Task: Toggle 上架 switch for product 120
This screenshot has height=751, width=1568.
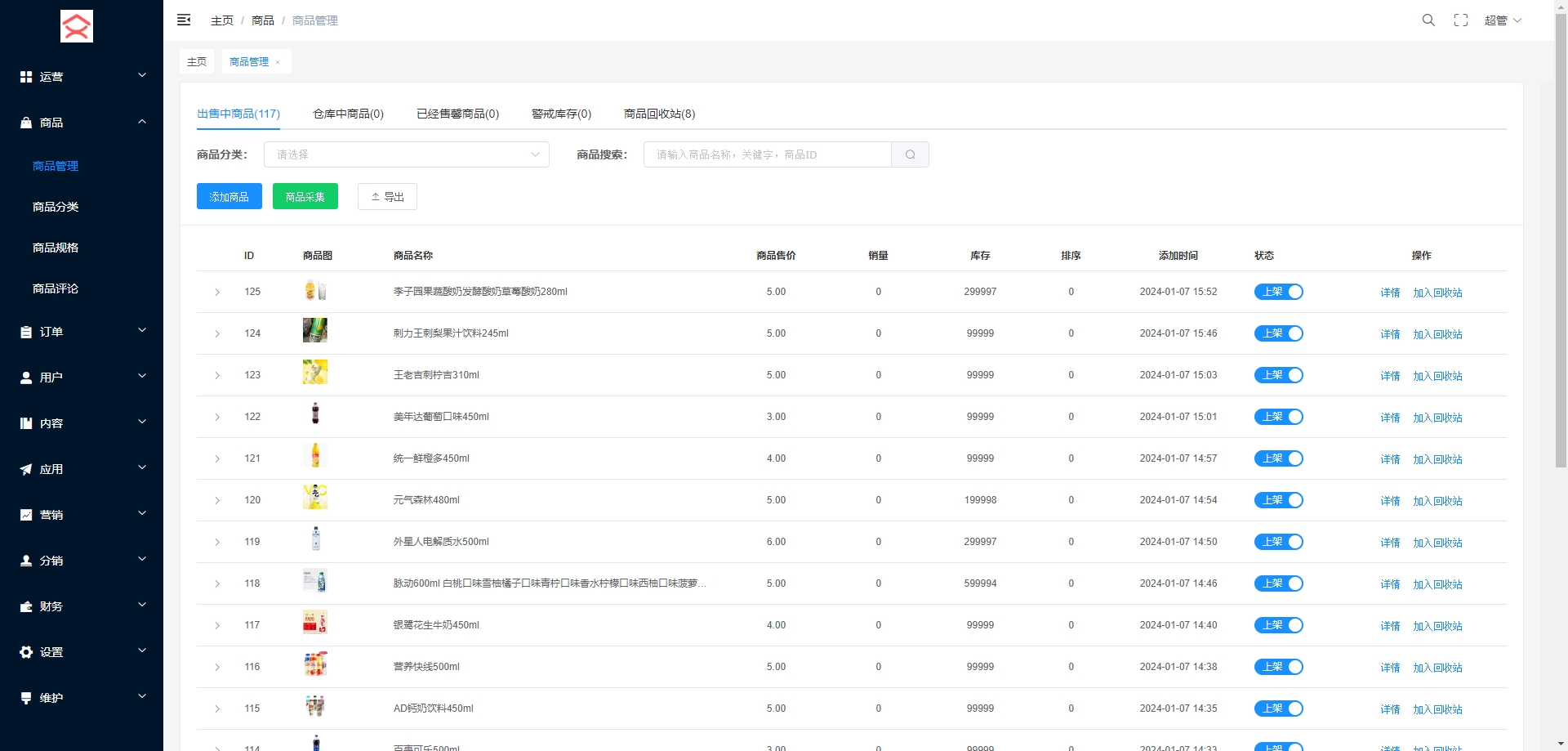Action: coord(1278,500)
